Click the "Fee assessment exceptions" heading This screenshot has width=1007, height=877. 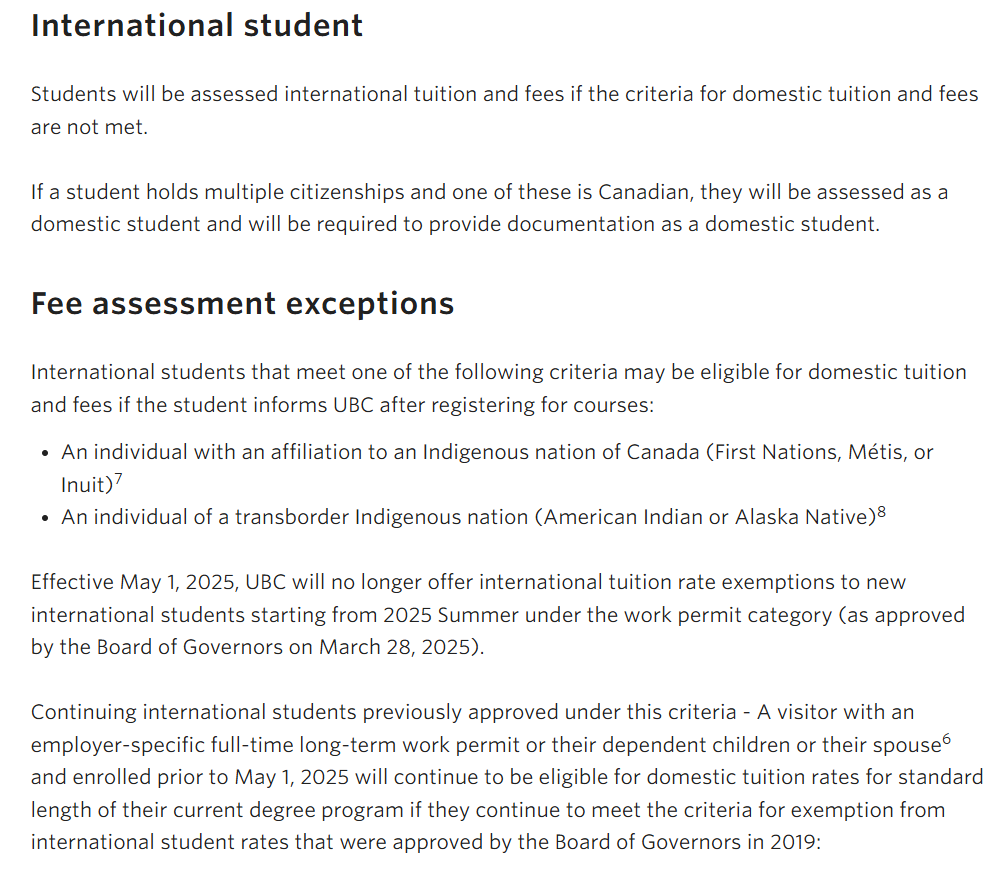pyautogui.click(x=242, y=303)
